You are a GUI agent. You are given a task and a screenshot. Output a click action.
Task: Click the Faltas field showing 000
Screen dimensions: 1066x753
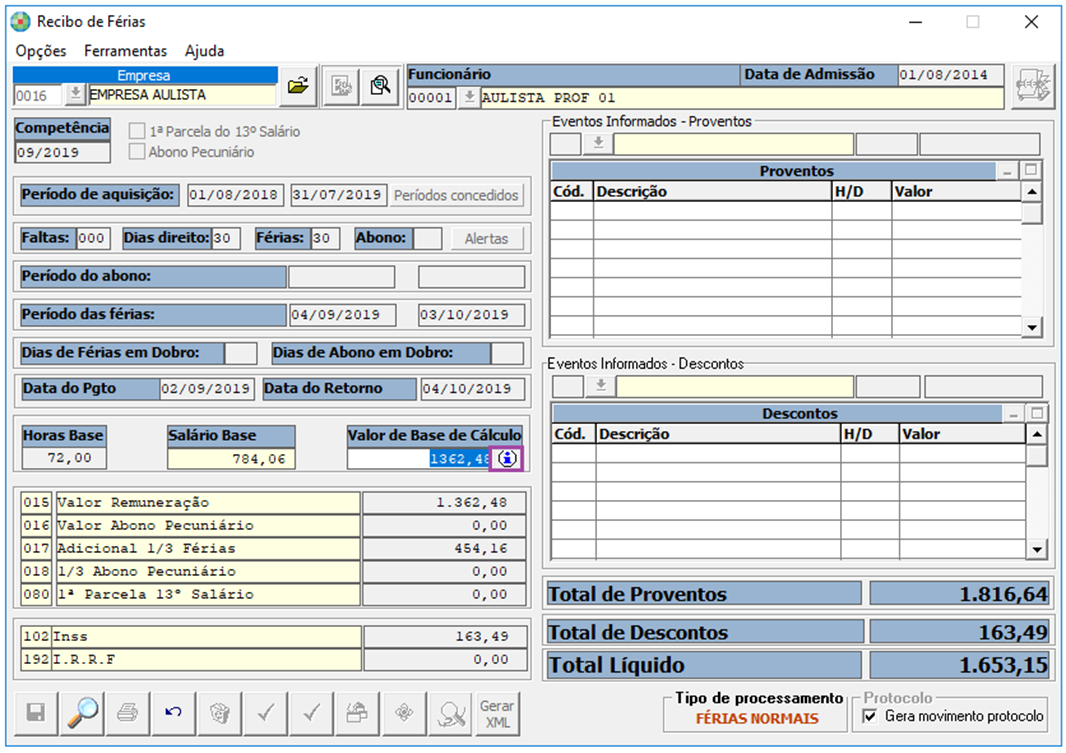tap(94, 239)
